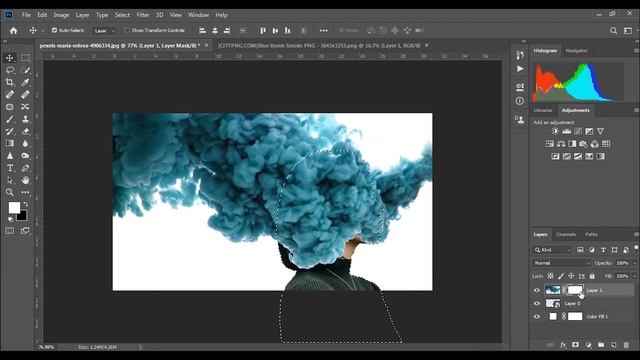This screenshot has height=360, width=640.
Task: Add a Brightness/Contrast adjustment
Action: coord(555,131)
